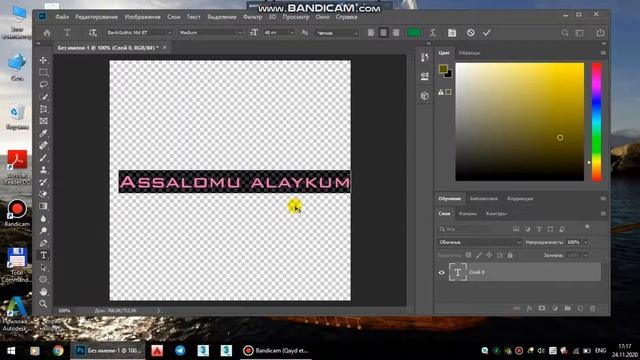Open the search icon in options bar
Screen dimensions: 640x360
click(564, 33)
